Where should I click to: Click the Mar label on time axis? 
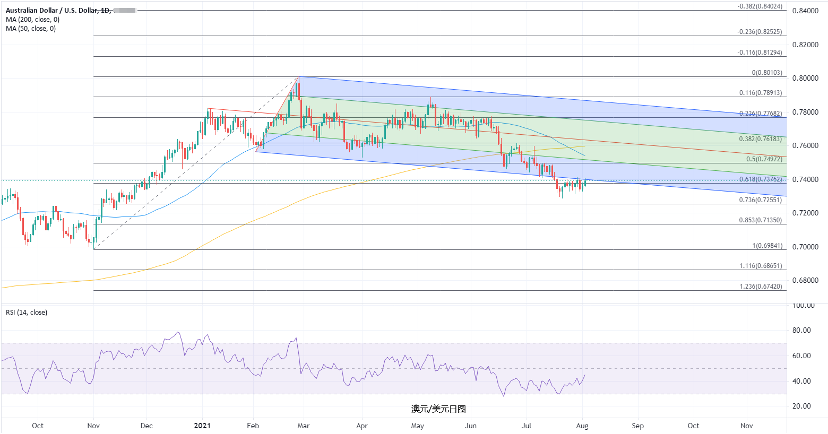coord(304,426)
